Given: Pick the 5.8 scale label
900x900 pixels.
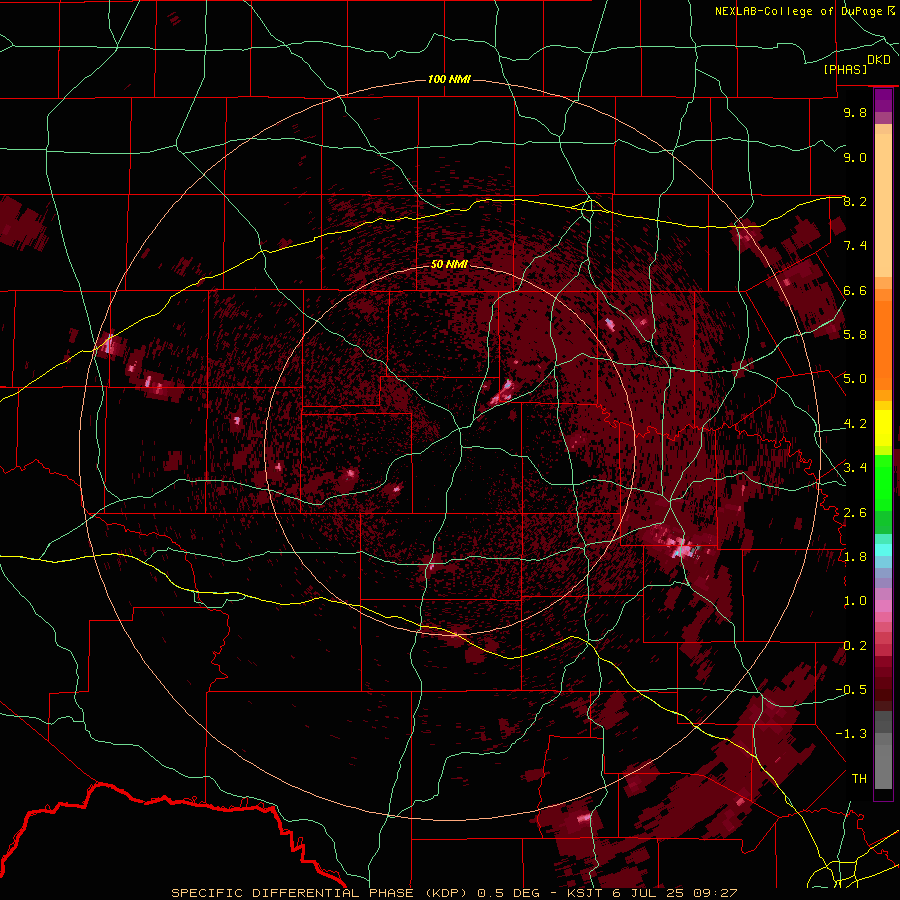Looking at the screenshot, I should [x=855, y=335].
